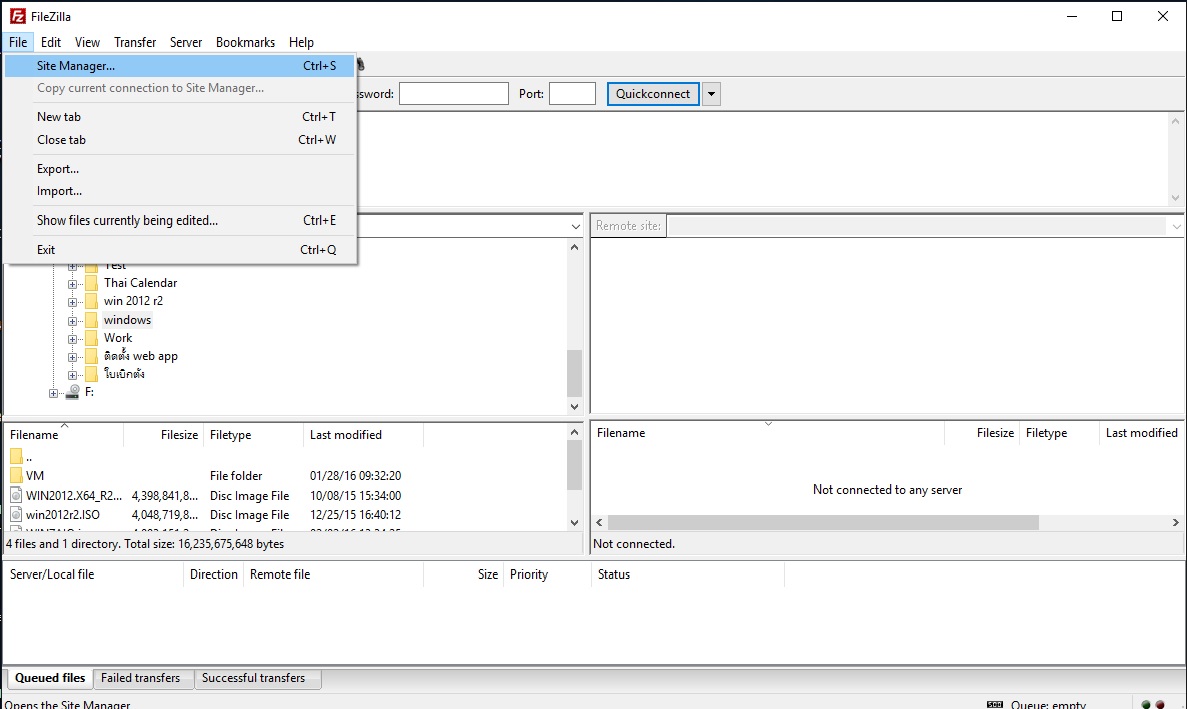Click message log scrollbar down arrow
The height and width of the screenshot is (709, 1187).
pos(1176,197)
